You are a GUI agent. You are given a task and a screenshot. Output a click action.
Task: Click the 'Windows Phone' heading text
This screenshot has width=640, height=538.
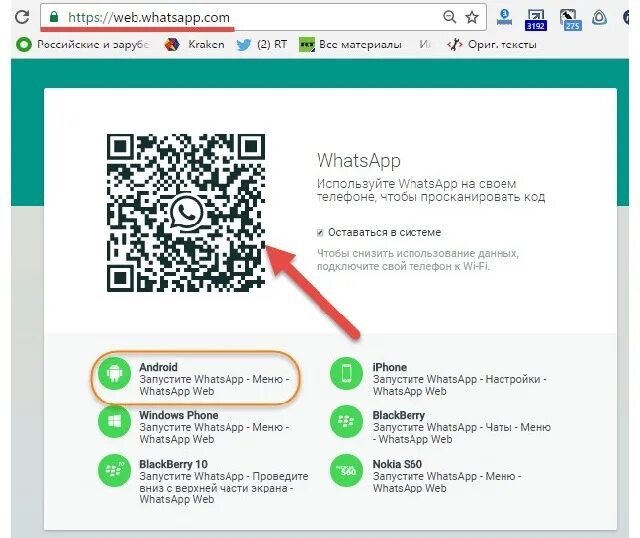[x=179, y=415]
